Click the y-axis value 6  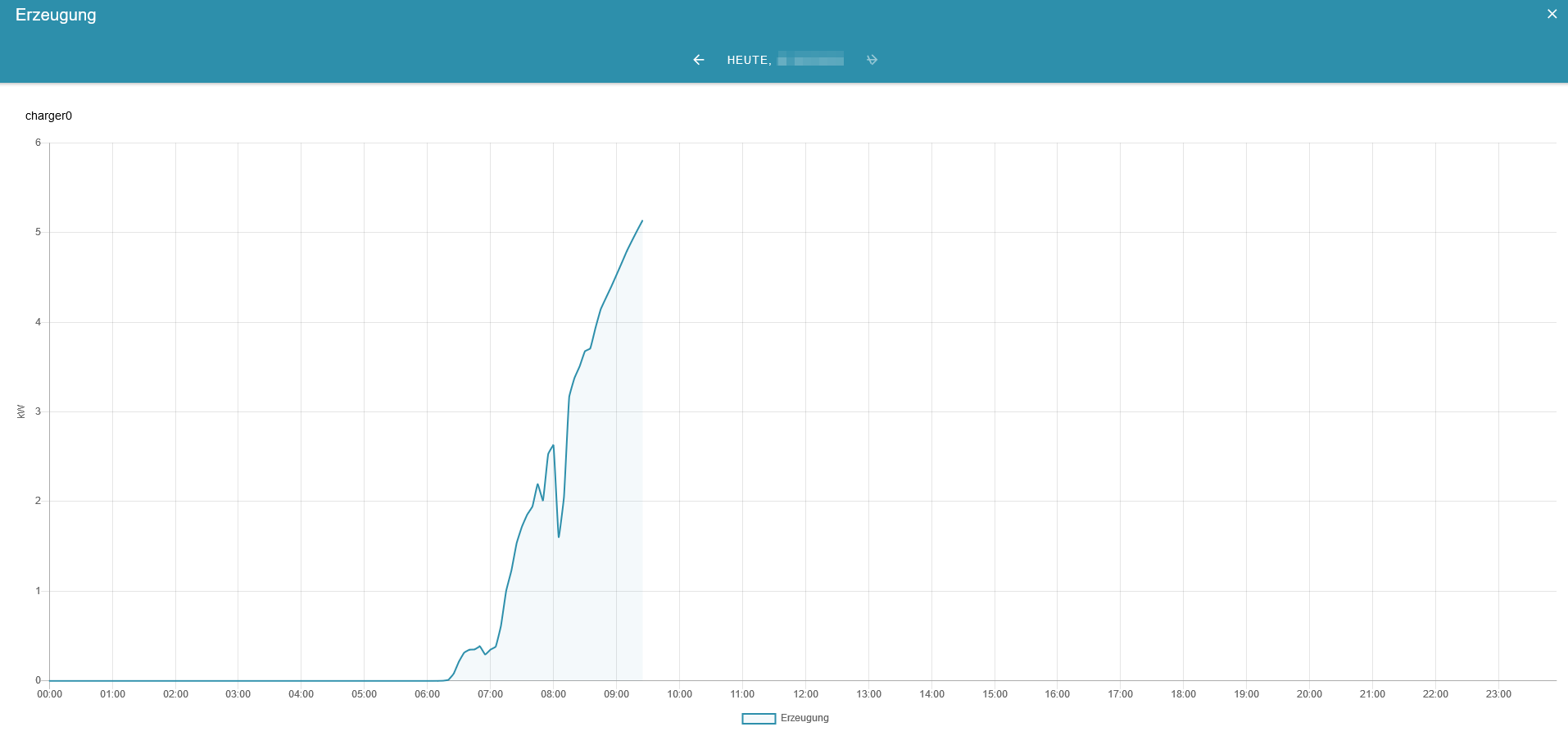click(x=38, y=143)
